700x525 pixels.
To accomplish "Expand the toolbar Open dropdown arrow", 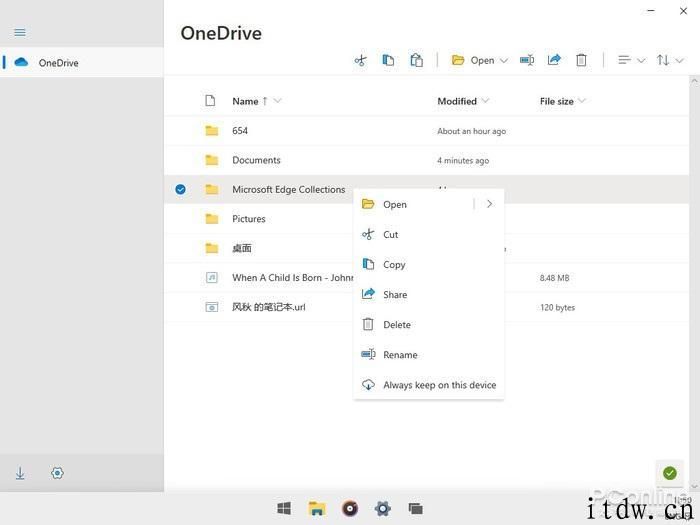I will point(504,60).
